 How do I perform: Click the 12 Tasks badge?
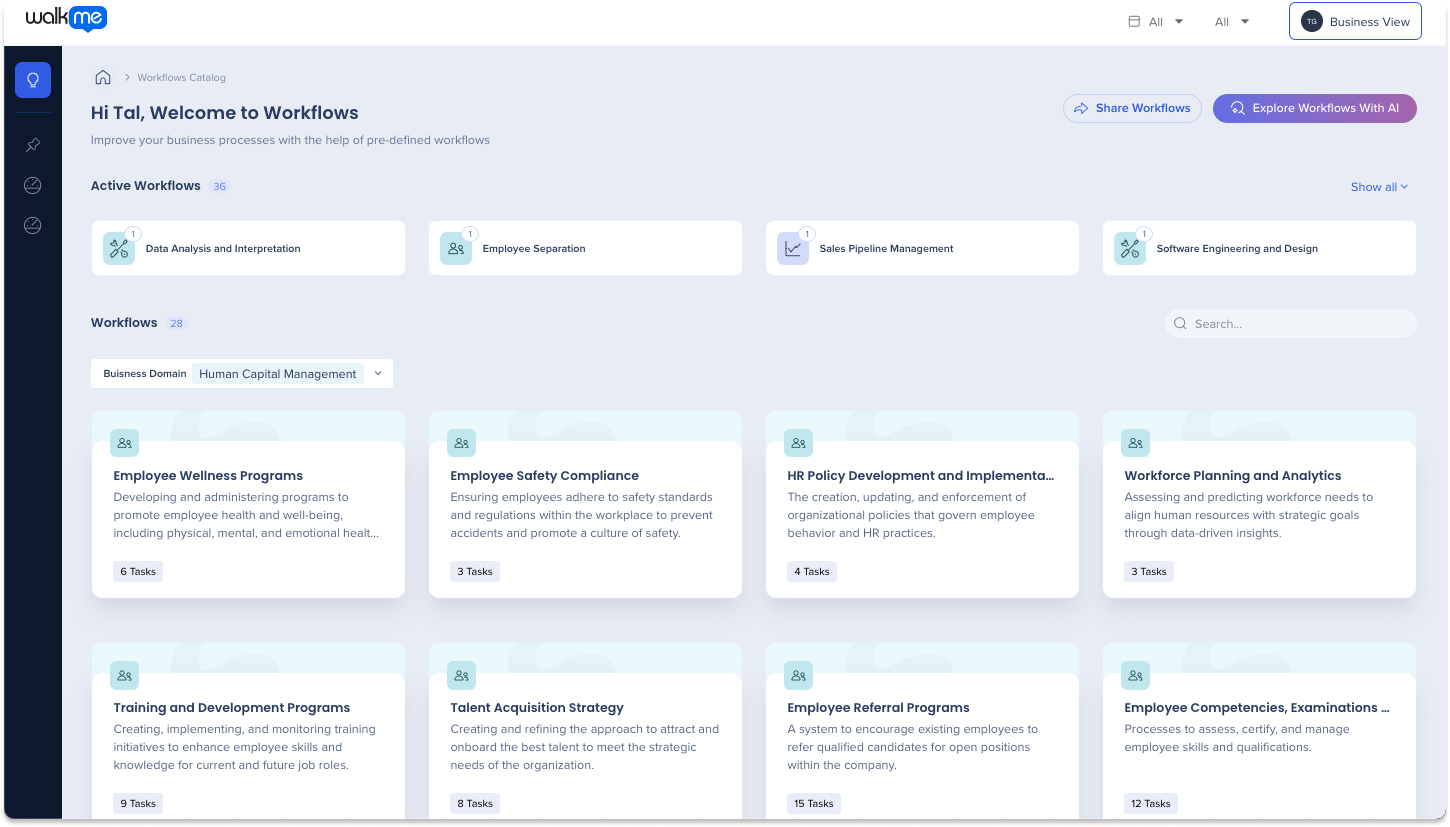[x=1151, y=804]
